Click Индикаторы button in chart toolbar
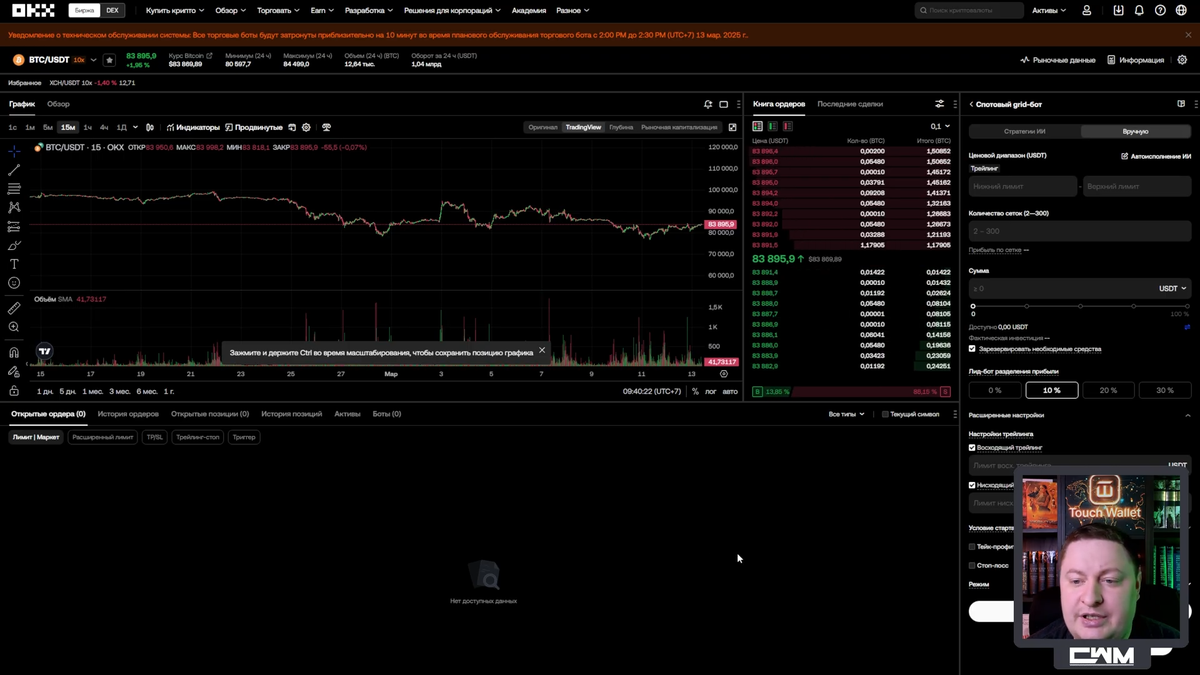Viewport: 1200px width, 675px height. [193, 127]
